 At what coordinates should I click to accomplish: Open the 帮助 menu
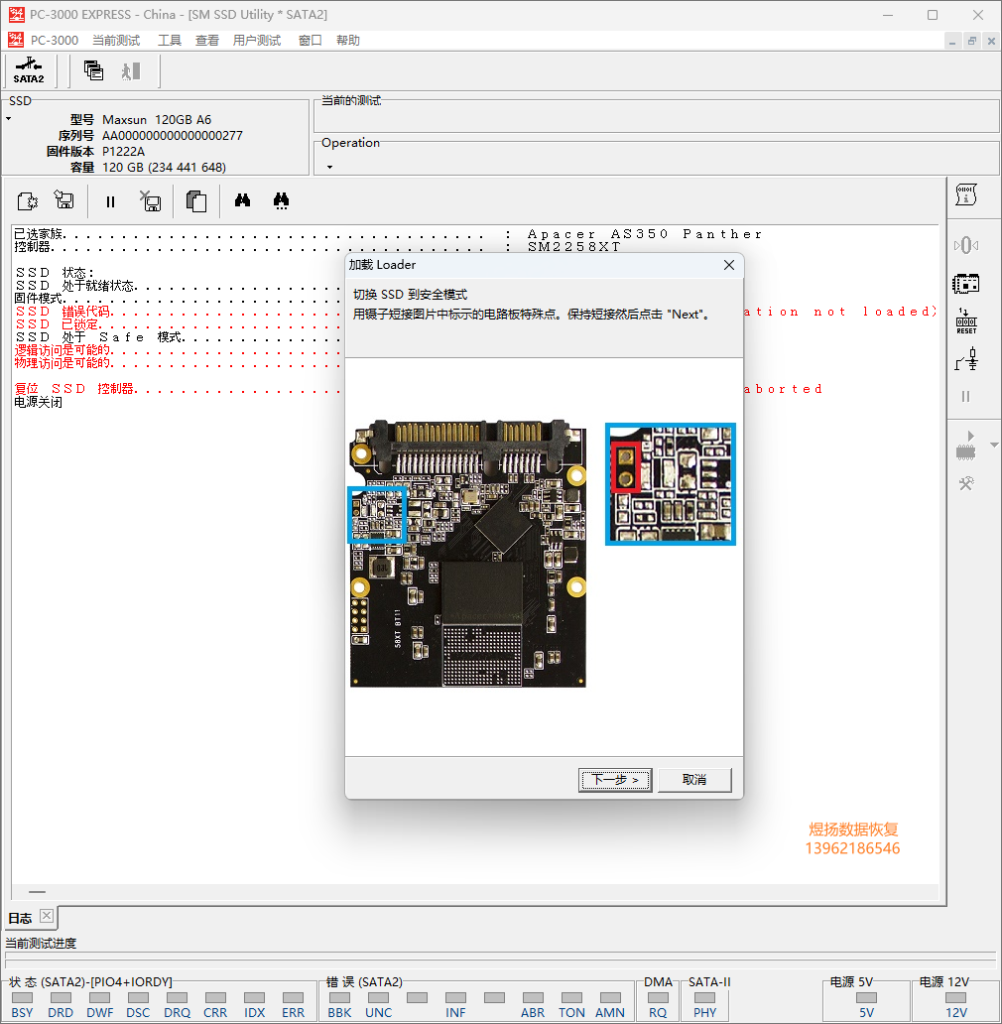tap(348, 40)
